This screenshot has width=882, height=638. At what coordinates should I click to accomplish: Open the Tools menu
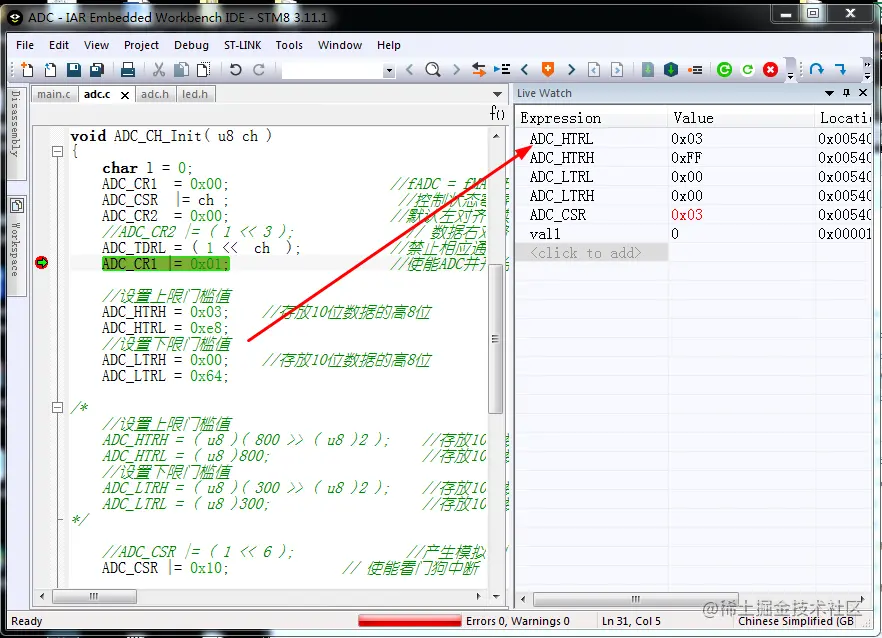point(289,45)
